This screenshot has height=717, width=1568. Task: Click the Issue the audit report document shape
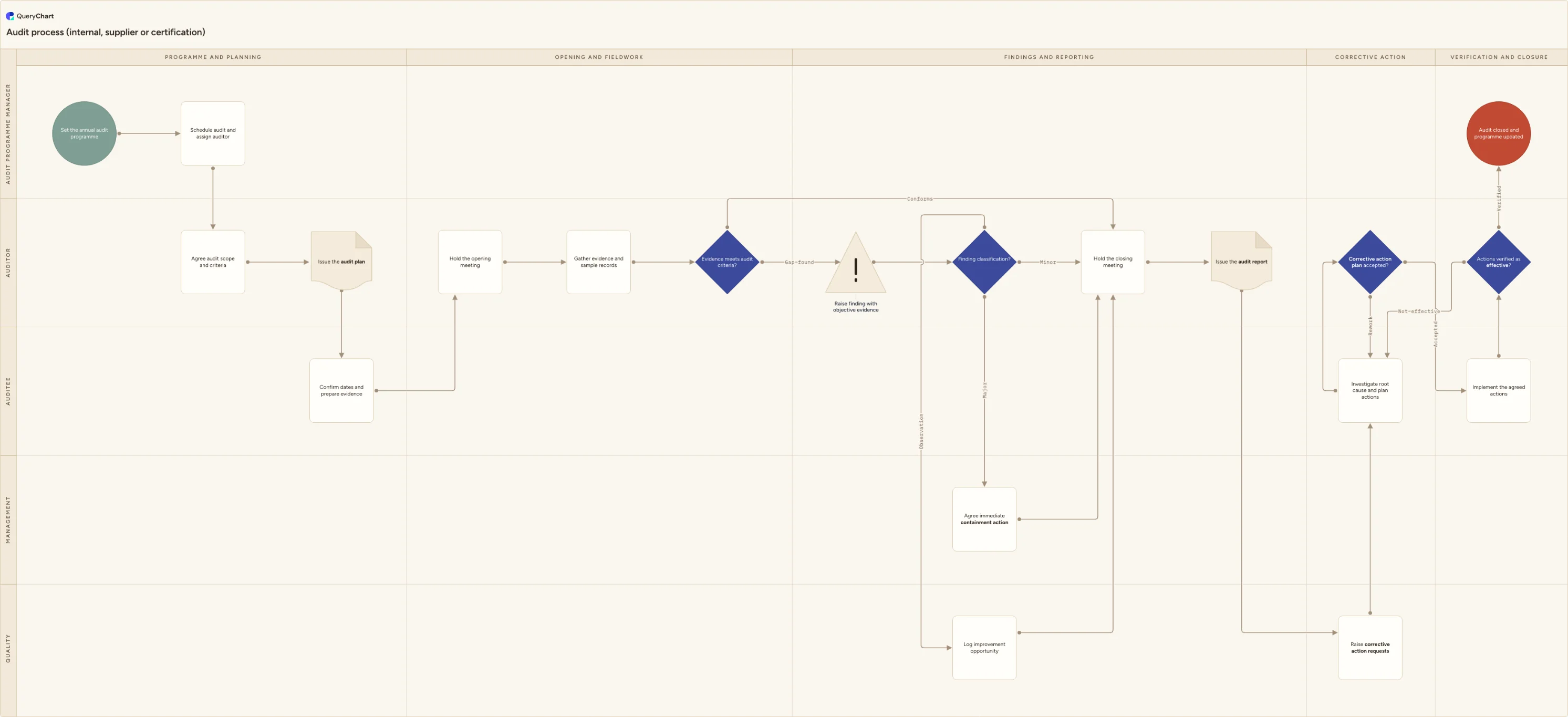pyautogui.click(x=1241, y=261)
